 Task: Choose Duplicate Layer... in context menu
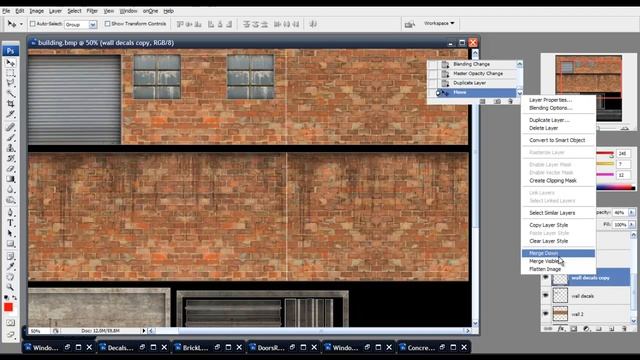[558, 120]
